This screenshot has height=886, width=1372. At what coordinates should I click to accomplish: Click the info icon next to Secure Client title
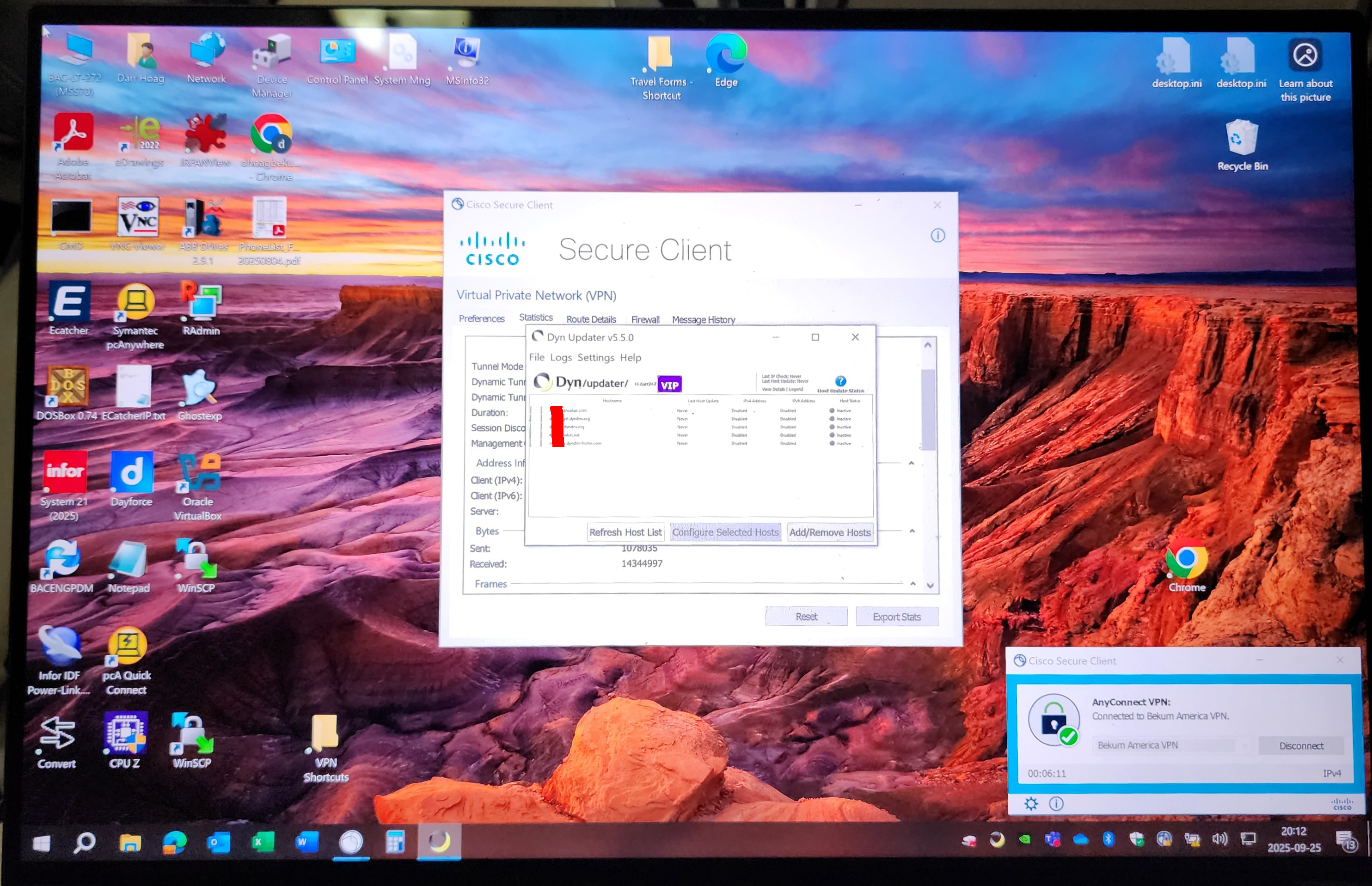pyautogui.click(x=937, y=235)
